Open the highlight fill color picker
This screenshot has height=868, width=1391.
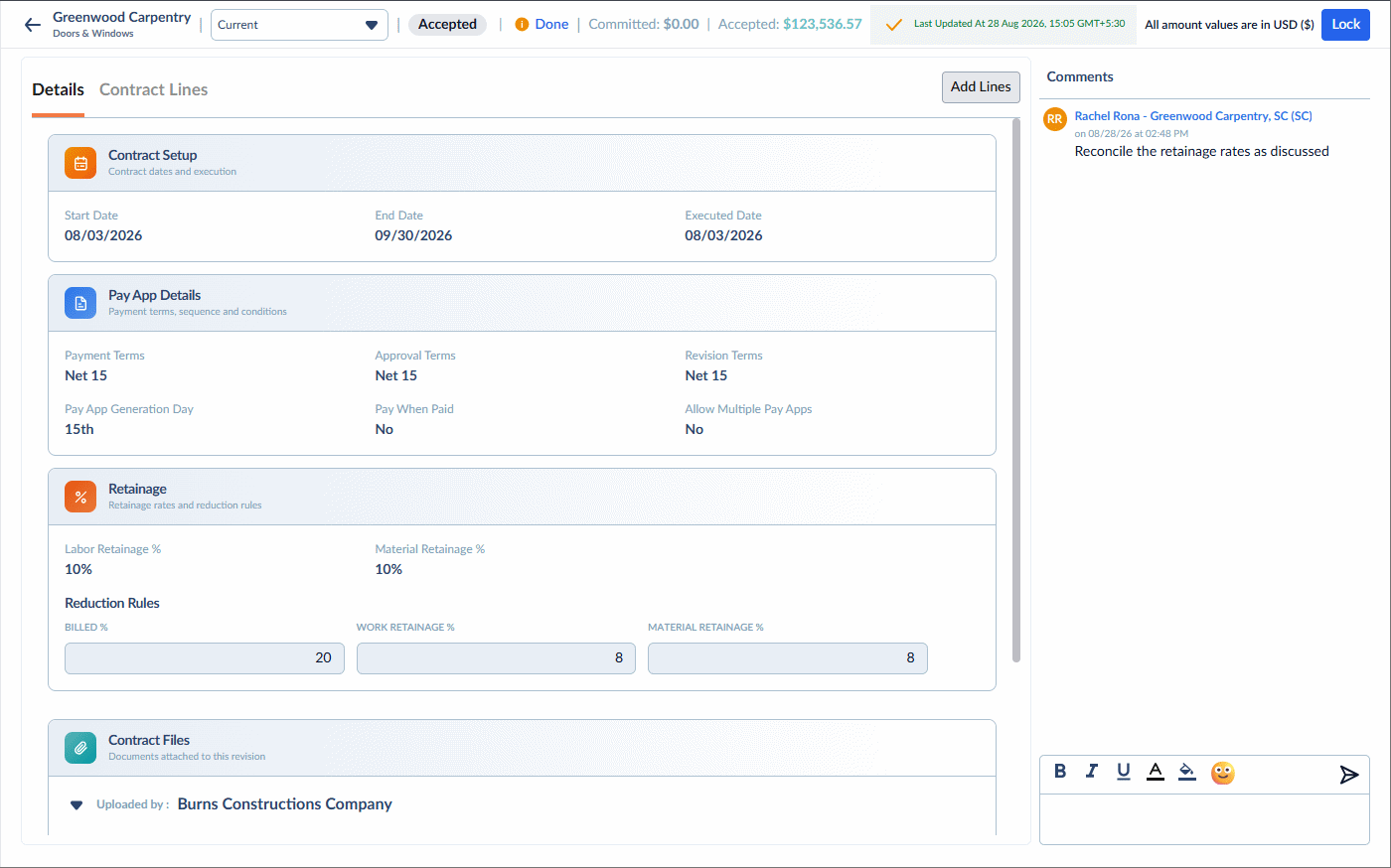[x=1187, y=772]
